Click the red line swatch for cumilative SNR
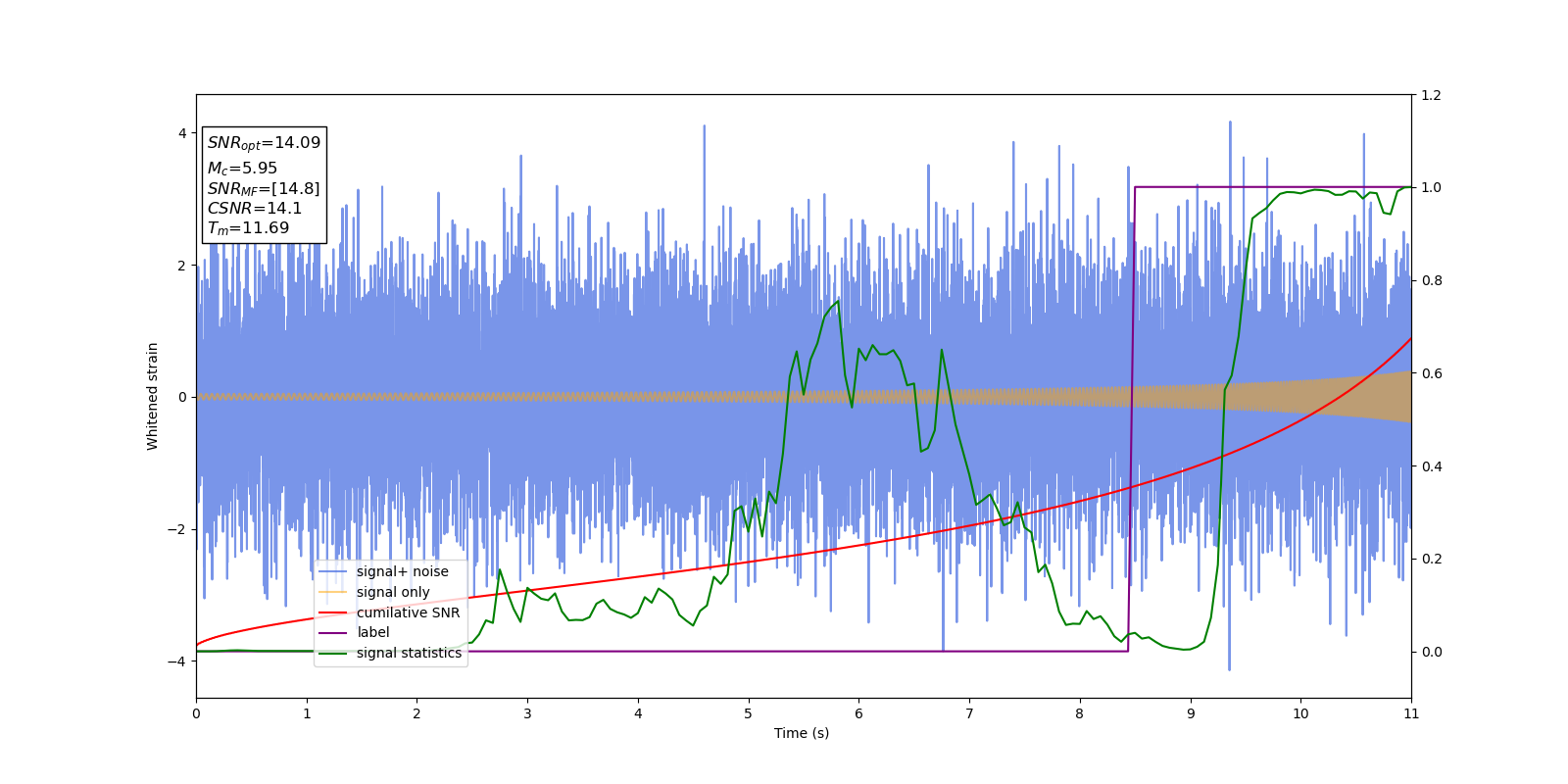 coord(333,612)
